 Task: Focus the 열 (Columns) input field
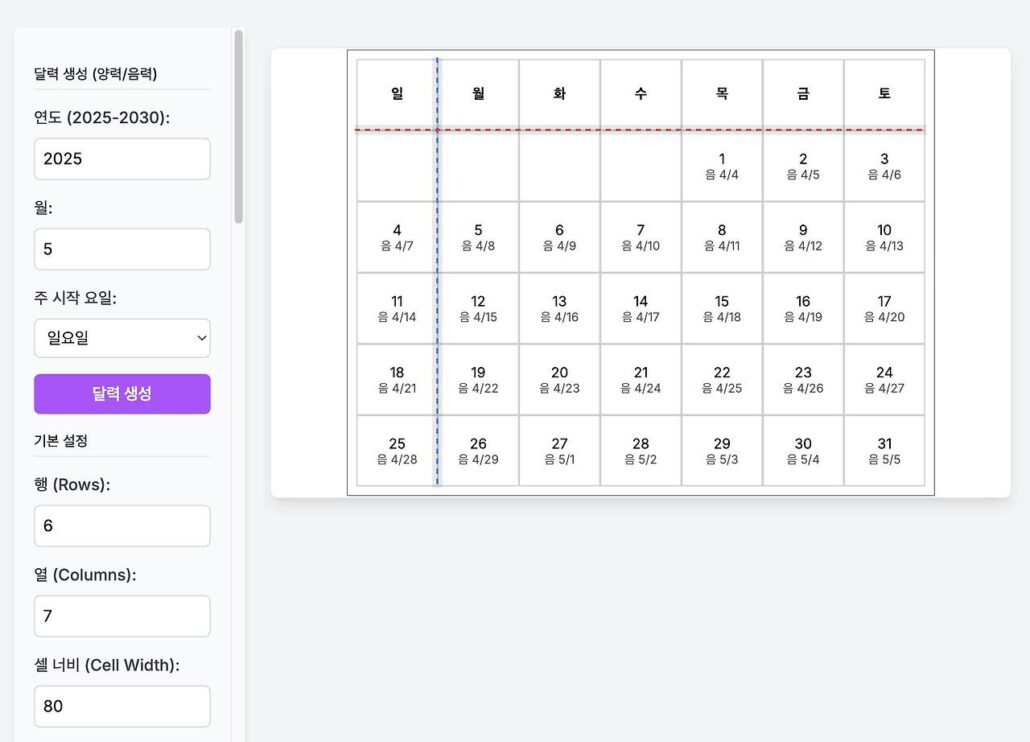point(122,616)
